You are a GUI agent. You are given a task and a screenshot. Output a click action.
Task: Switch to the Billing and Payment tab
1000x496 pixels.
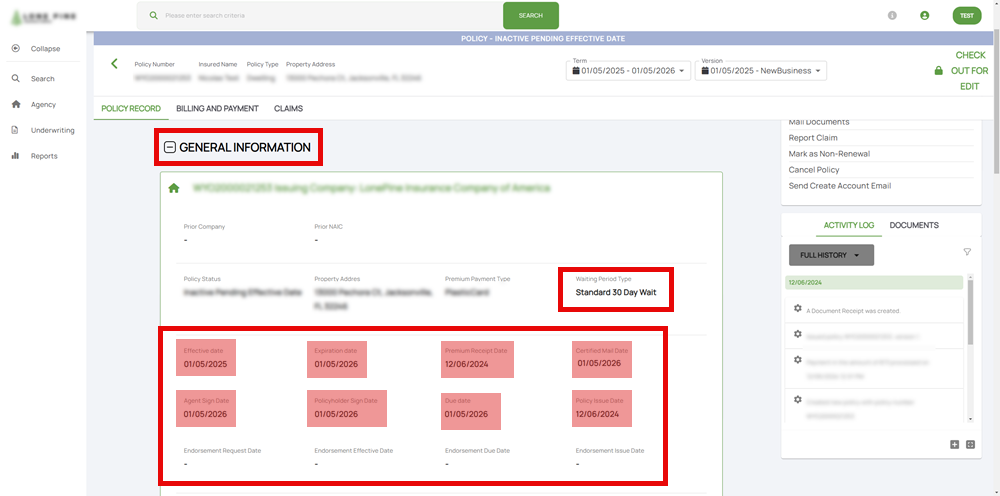pyautogui.click(x=217, y=108)
